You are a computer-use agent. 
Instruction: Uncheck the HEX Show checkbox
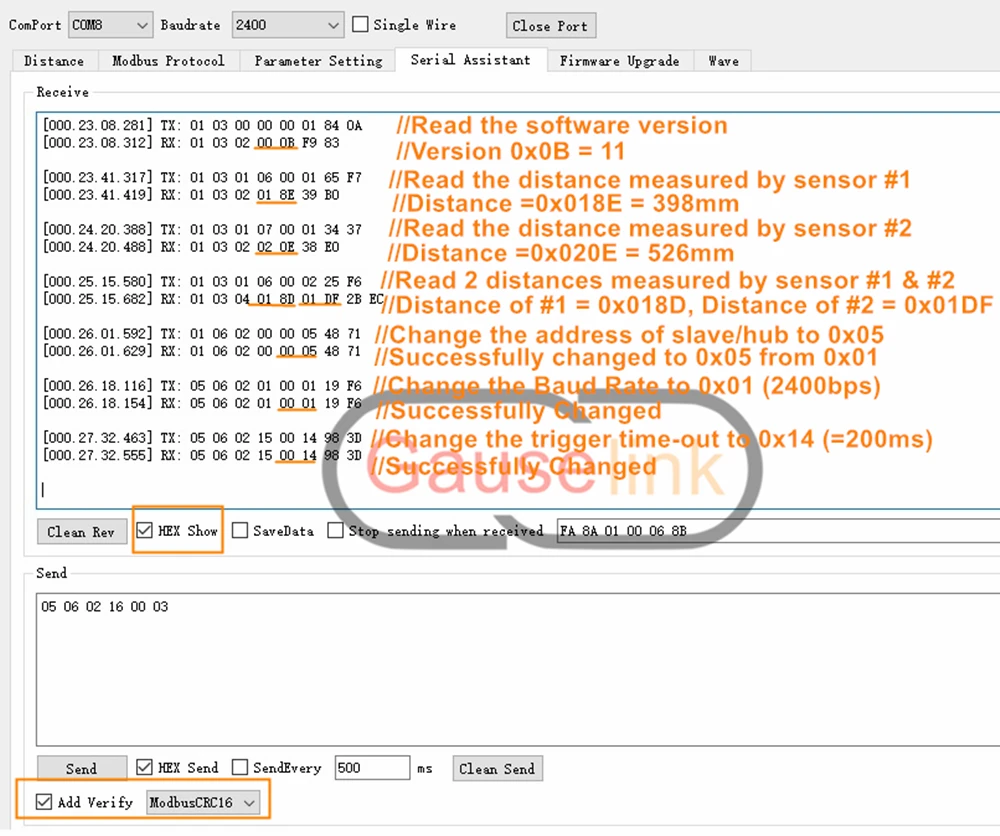click(145, 530)
